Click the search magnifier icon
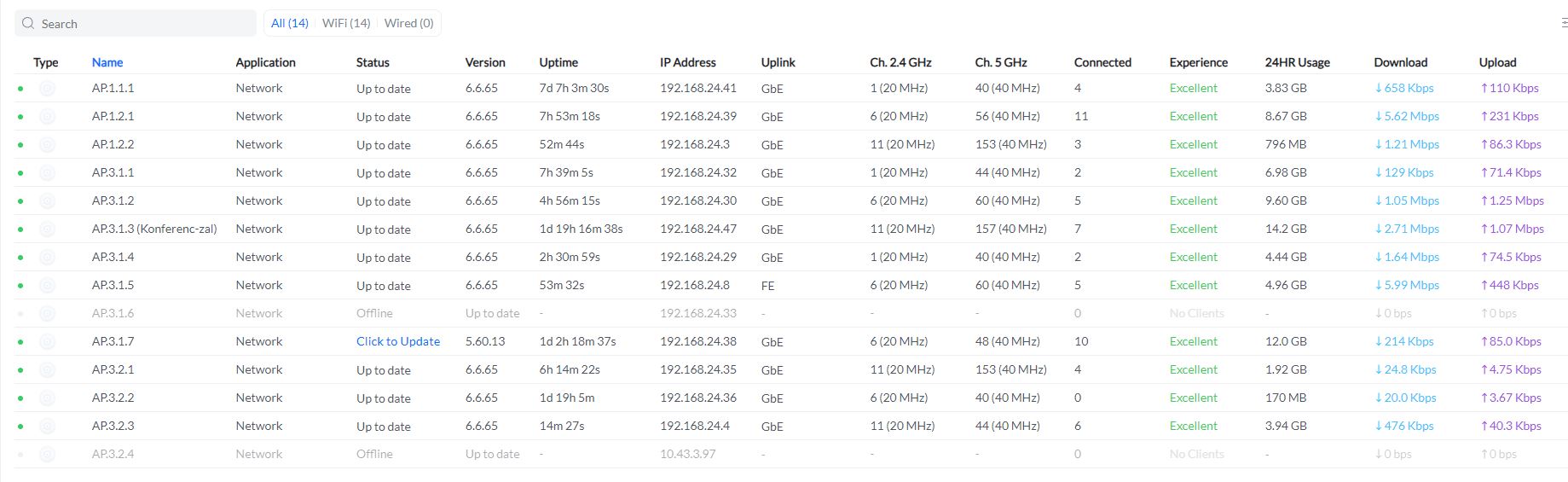 tap(28, 24)
